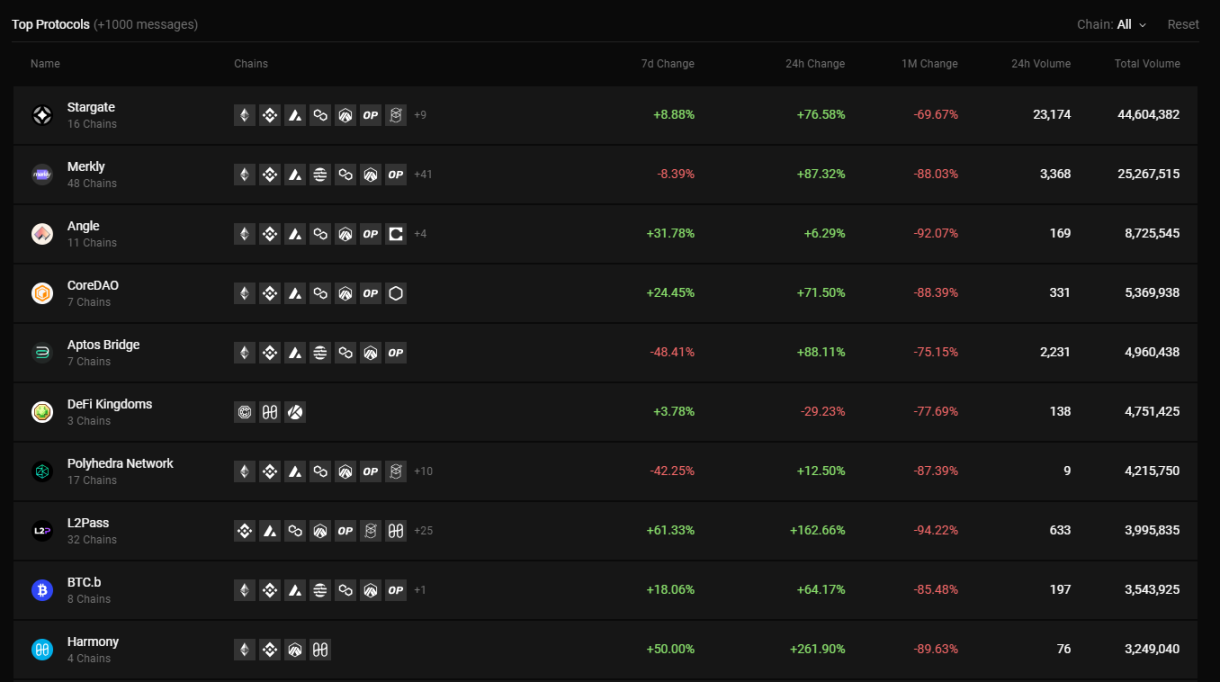Click the Angle protocol logo
1220x682 pixels.
pos(42,234)
